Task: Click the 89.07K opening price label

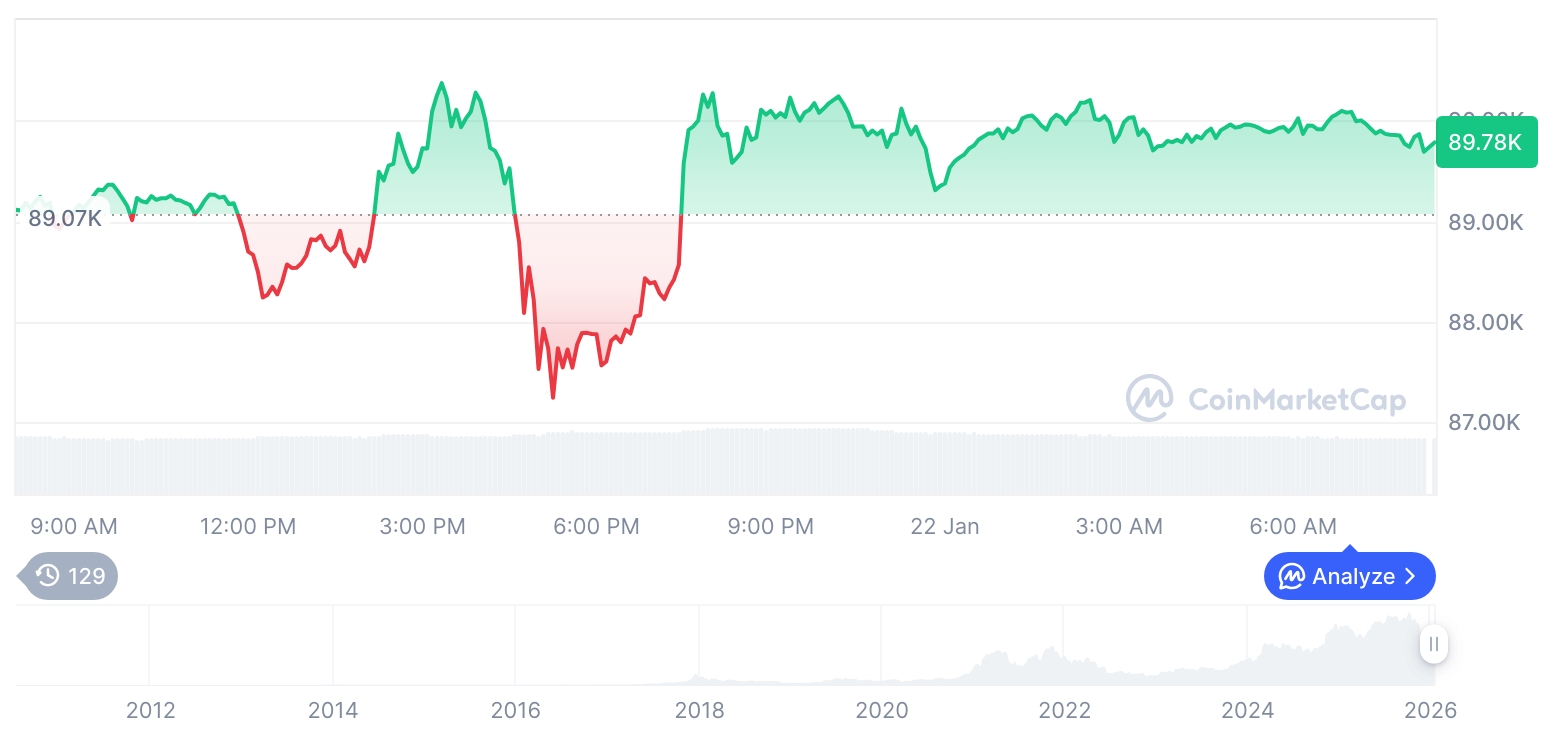Action: pyautogui.click(x=65, y=217)
